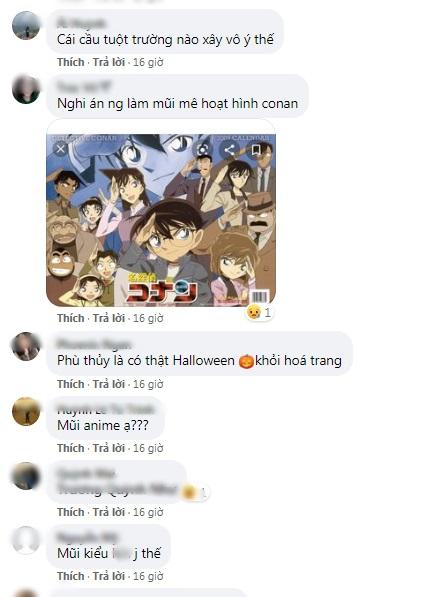Like the 'Cái cầu tuột trường nào' comment
Viewport: 446px width, 597px height.
pos(70,62)
